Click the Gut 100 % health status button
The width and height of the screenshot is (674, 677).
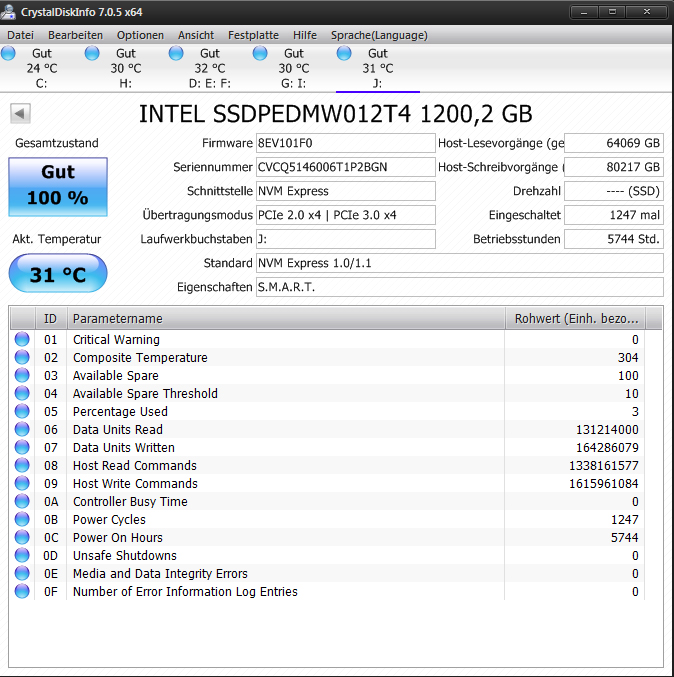[58, 187]
